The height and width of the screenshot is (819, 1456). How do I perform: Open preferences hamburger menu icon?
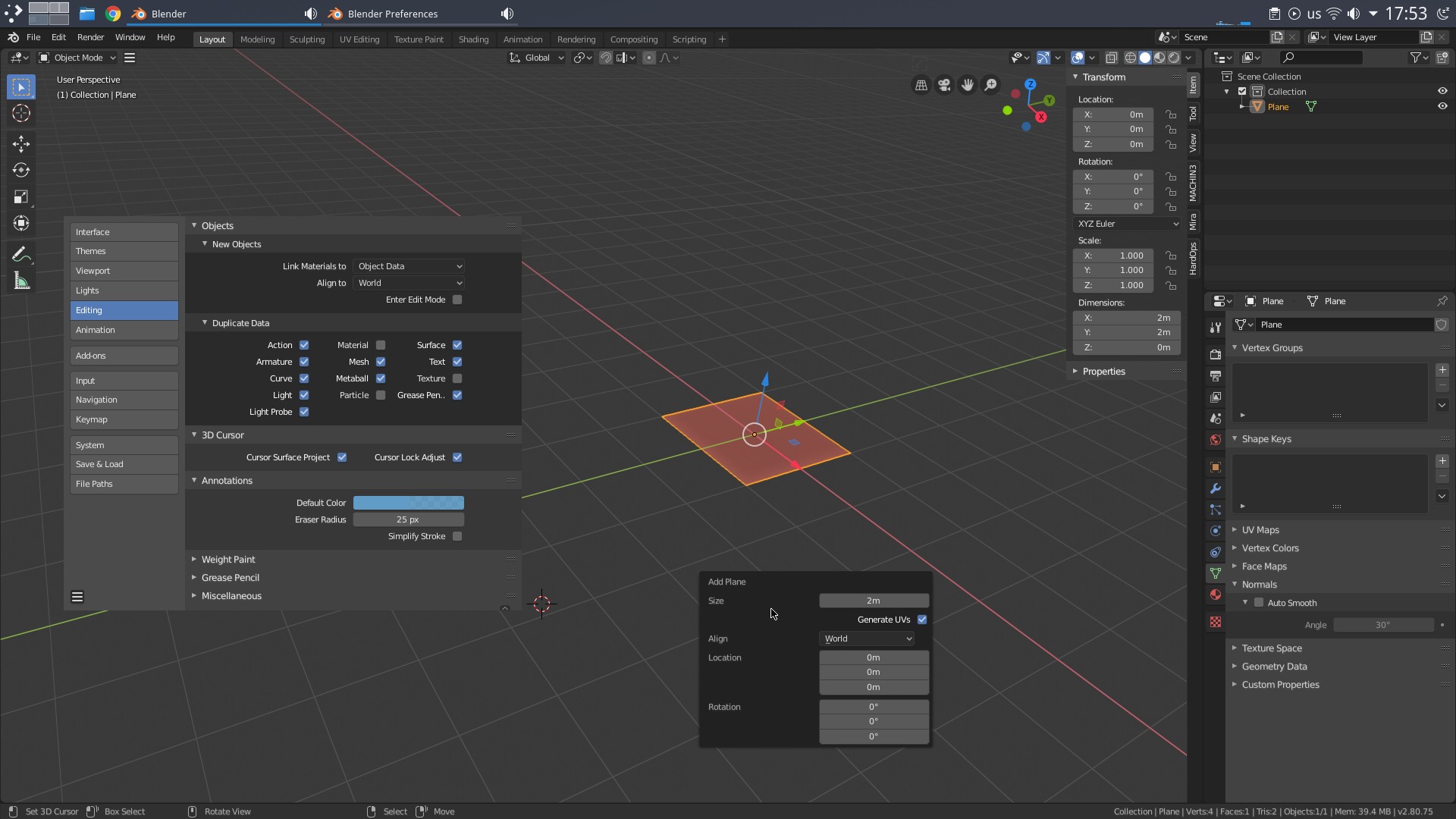point(77,597)
